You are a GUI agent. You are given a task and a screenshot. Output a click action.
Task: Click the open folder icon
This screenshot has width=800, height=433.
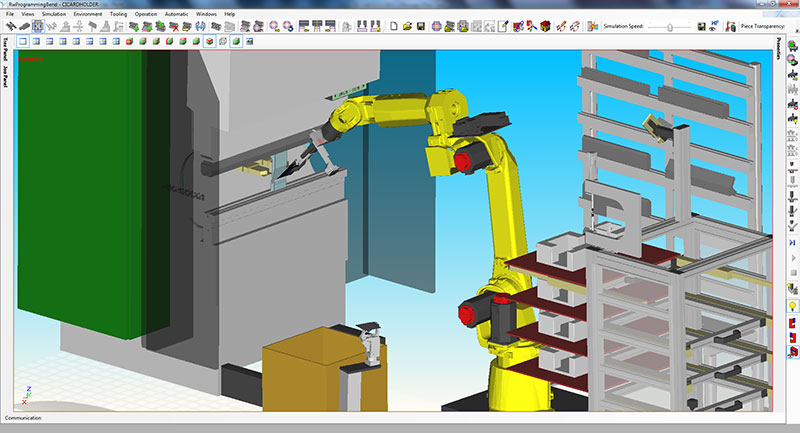(408, 27)
